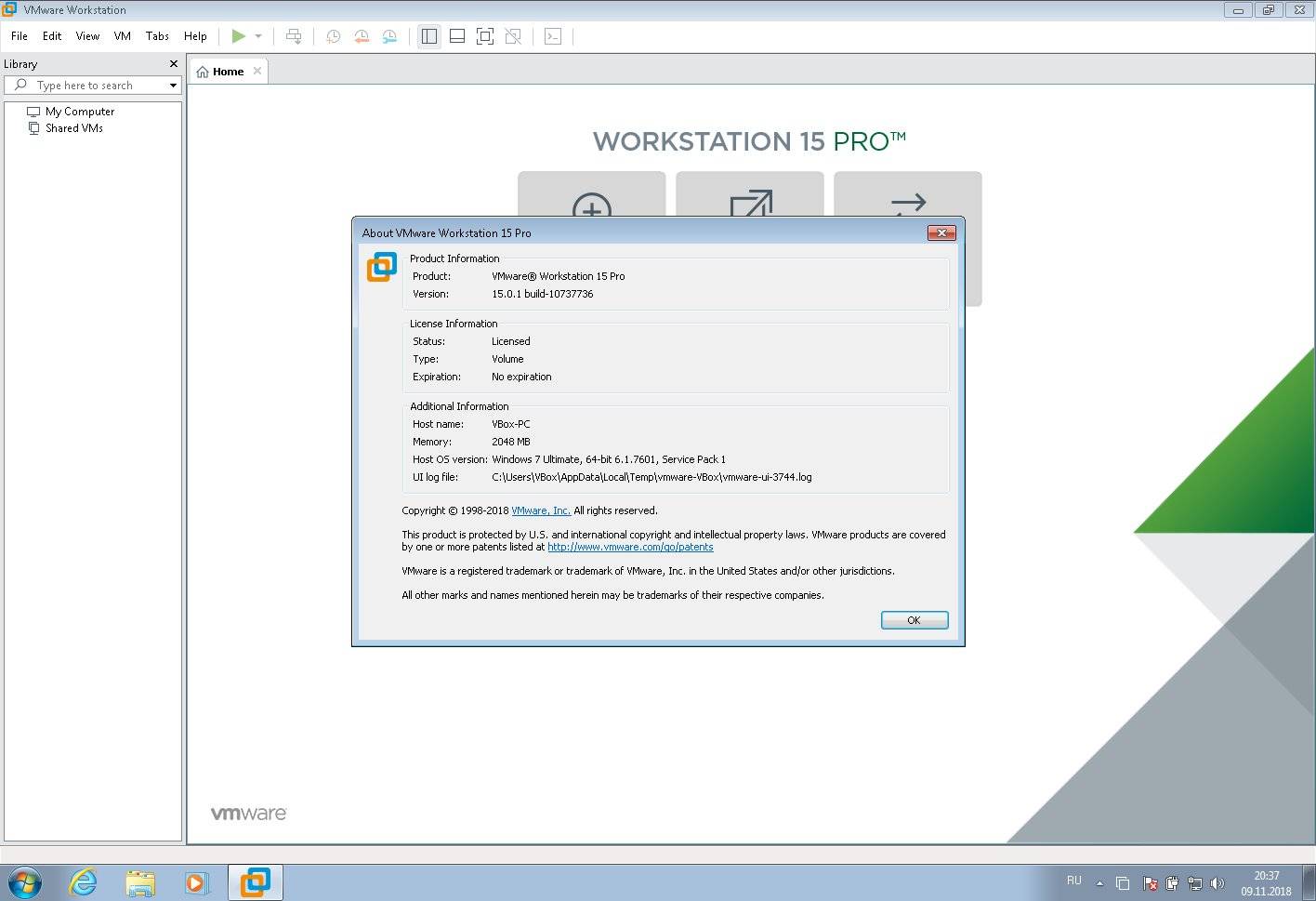Open Windows Explorer folder on the taskbar
This screenshot has width=1316, height=901.
(x=140, y=882)
